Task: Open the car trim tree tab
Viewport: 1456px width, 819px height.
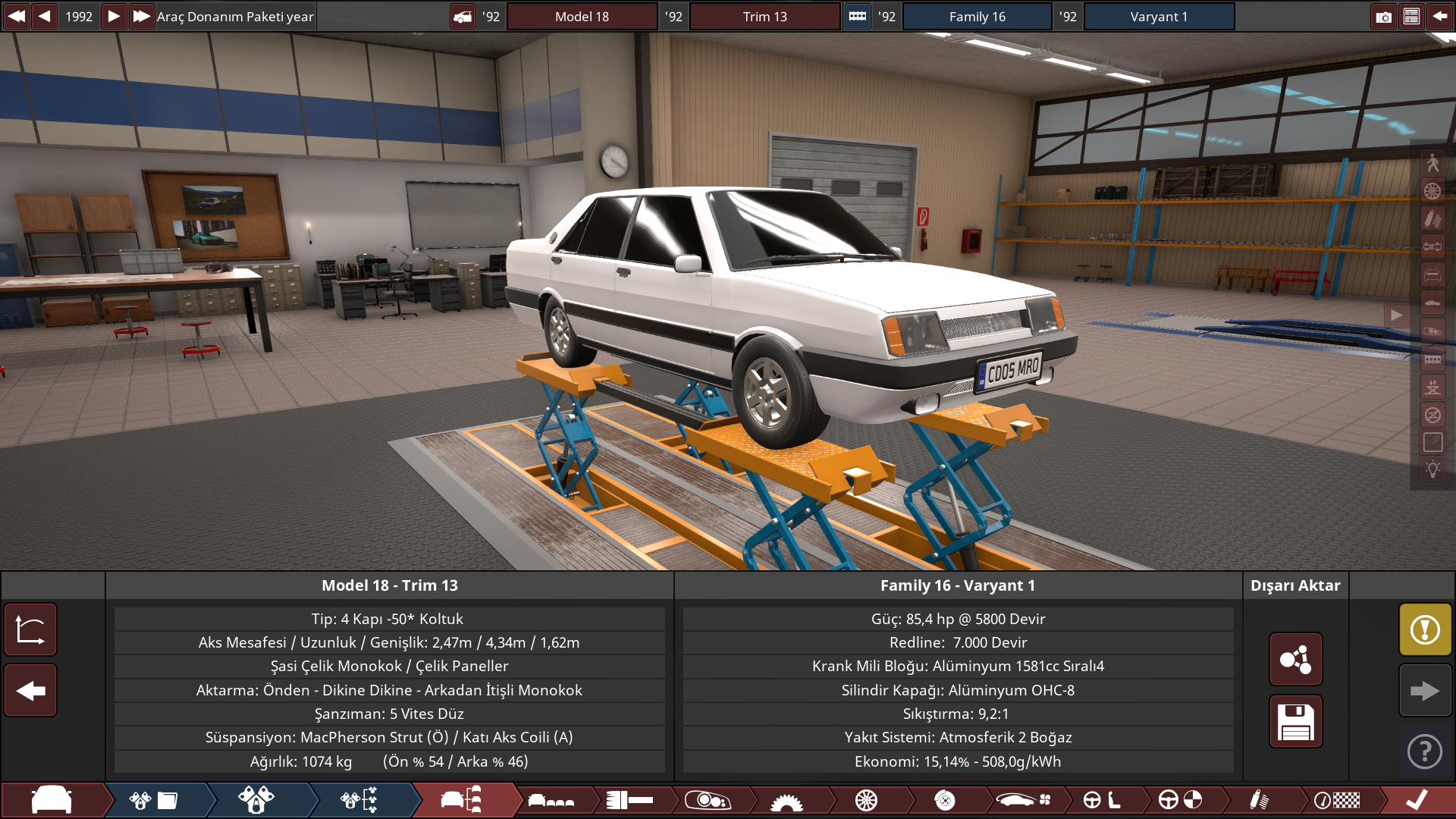Action: coord(462,800)
